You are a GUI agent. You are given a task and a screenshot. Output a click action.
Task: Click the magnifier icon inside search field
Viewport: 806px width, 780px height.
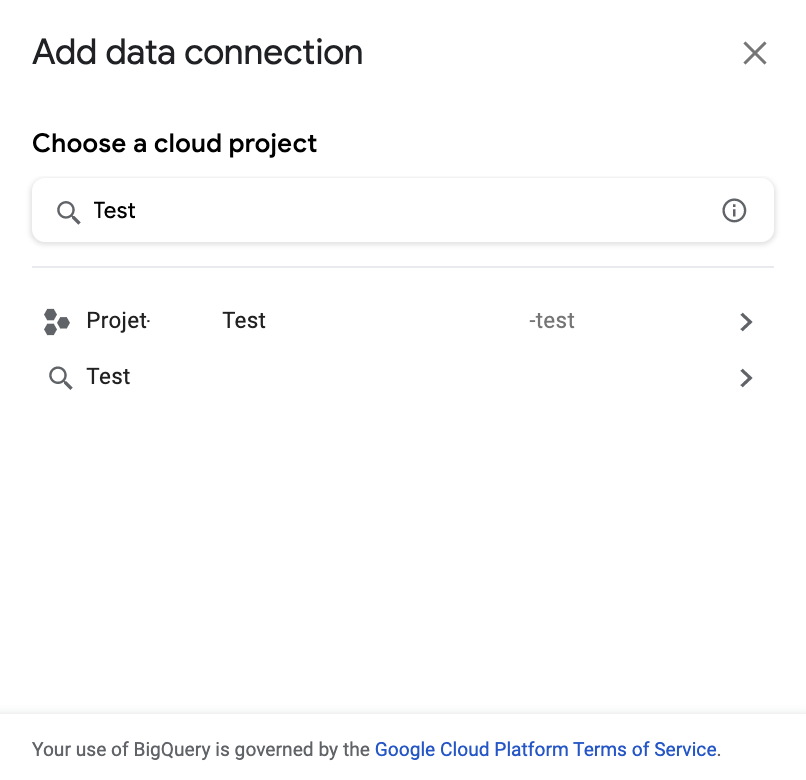[68, 211]
